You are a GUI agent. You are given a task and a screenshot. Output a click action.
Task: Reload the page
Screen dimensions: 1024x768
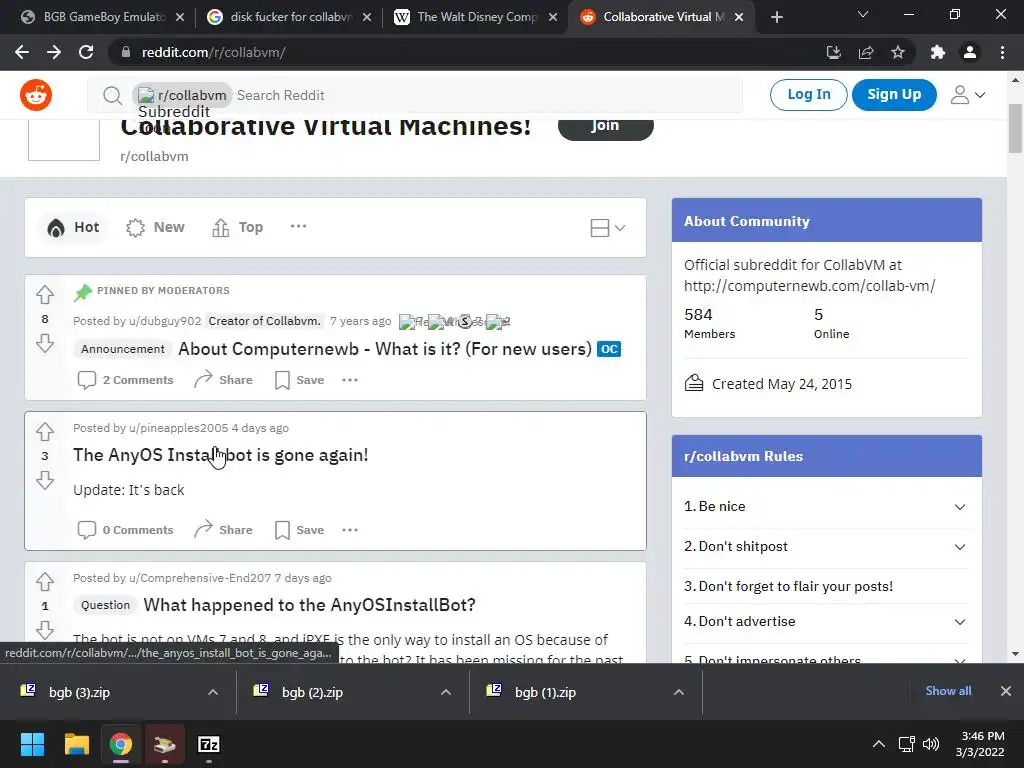(86, 52)
